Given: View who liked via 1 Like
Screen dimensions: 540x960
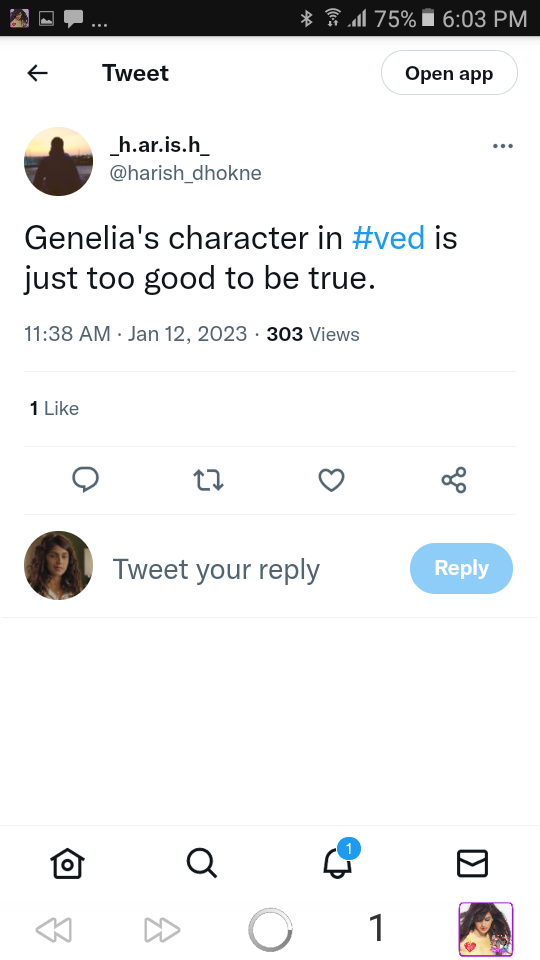Looking at the screenshot, I should (x=54, y=408).
